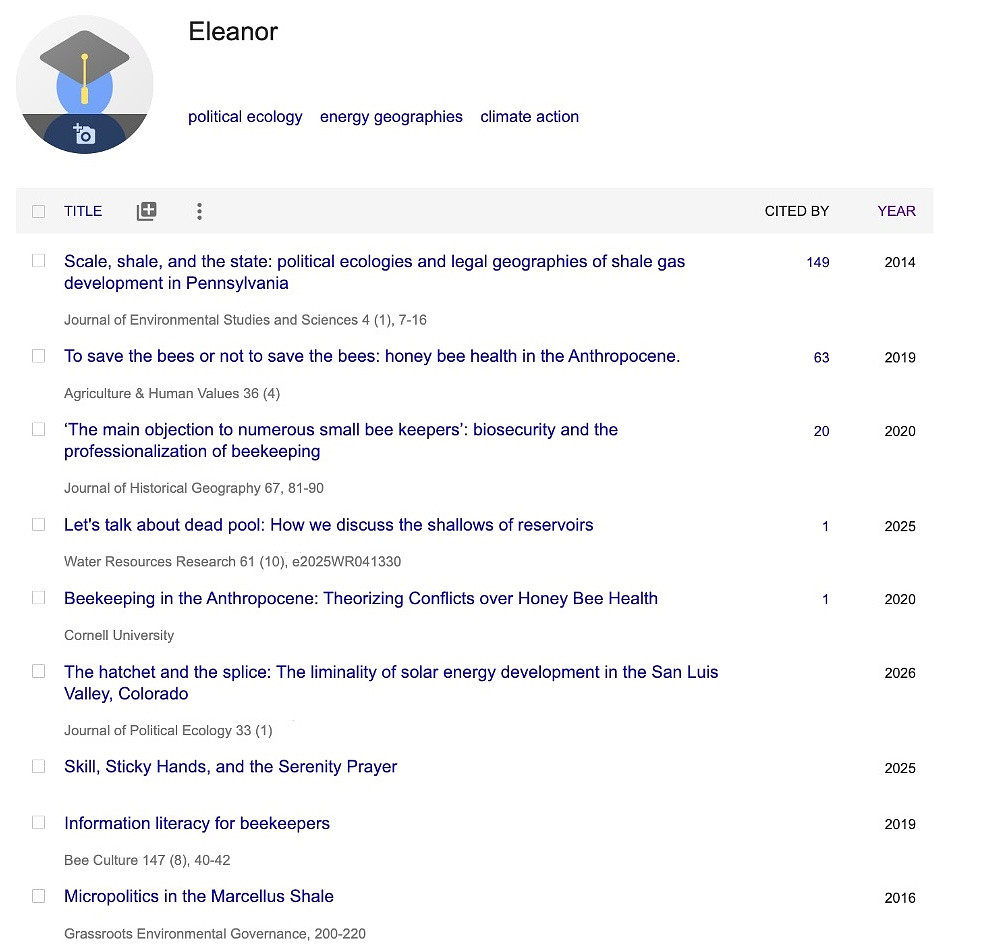982x950 pixels.
Task: Open the 149 citations count link
Action: tap(818, 262)
